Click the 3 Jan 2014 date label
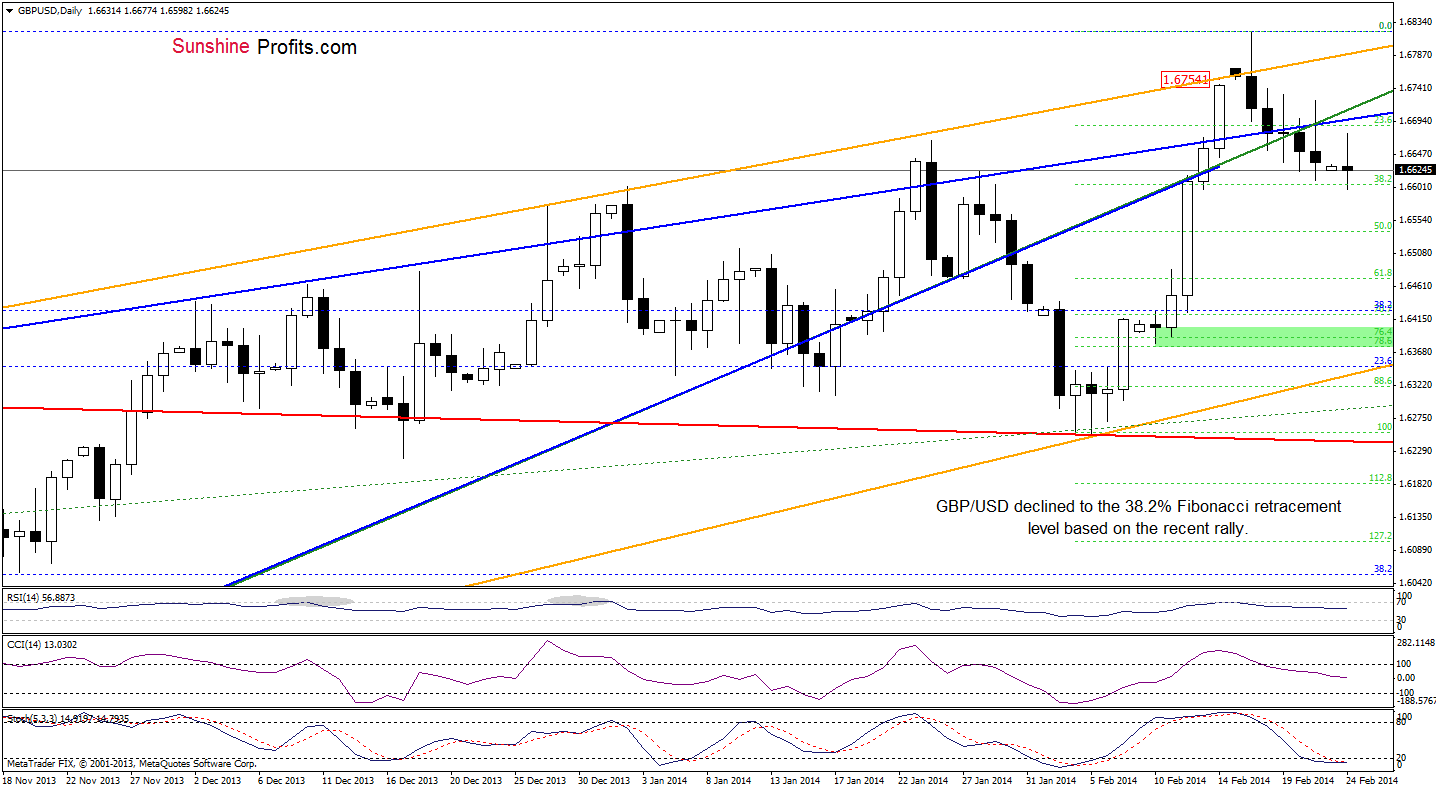 point(666,780)
